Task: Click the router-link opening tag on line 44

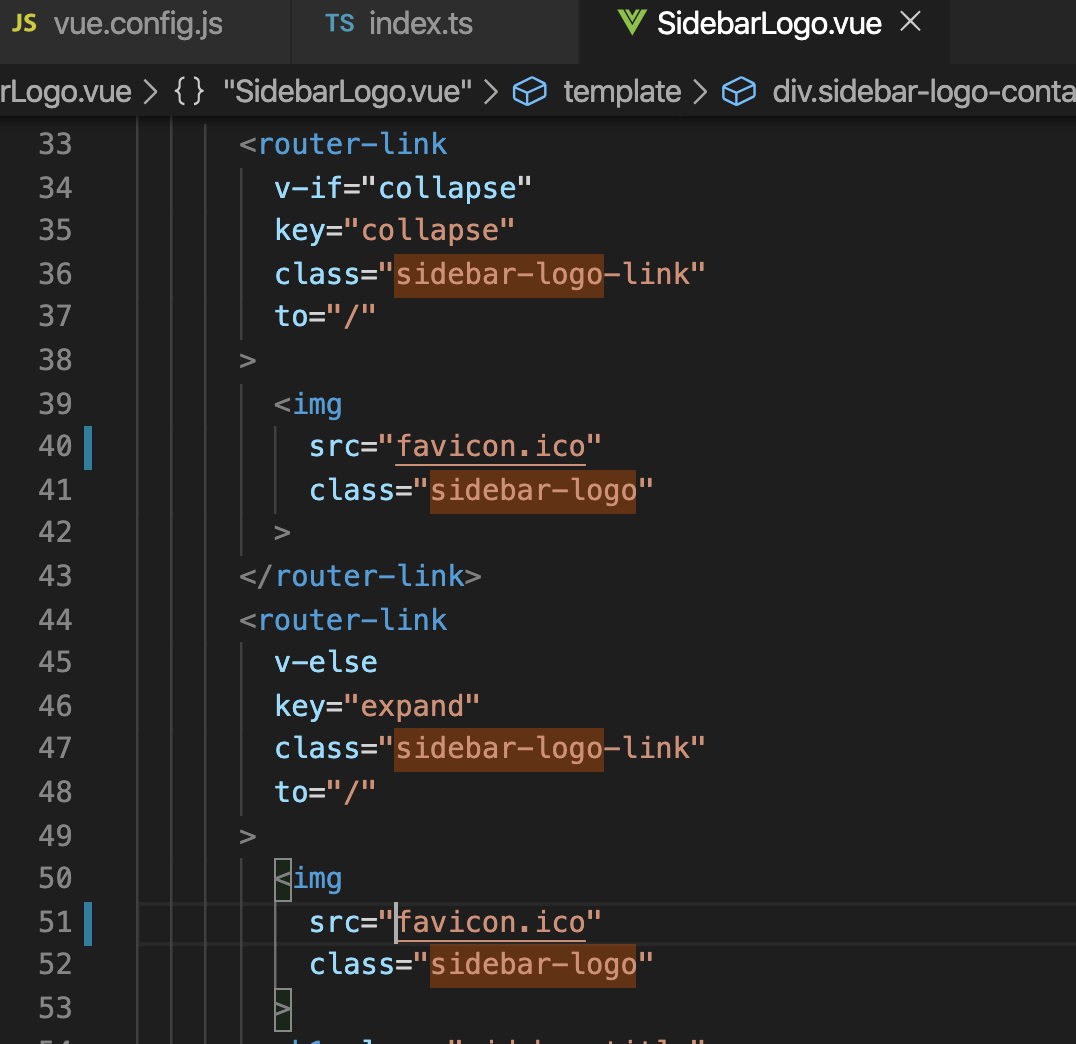Action: click(x=343, y=620)
